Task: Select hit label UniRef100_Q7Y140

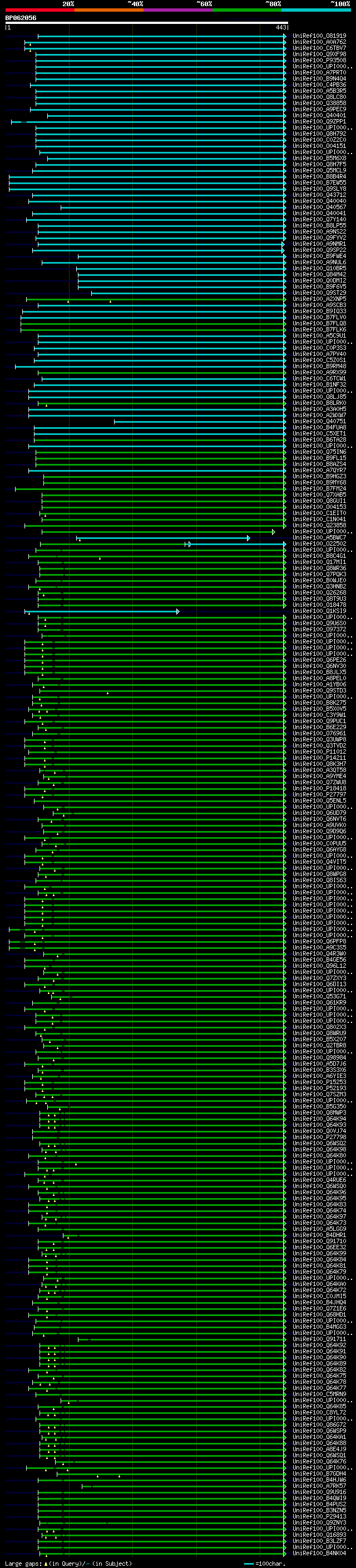Action: pyautogui.click(x=319, y=219)
